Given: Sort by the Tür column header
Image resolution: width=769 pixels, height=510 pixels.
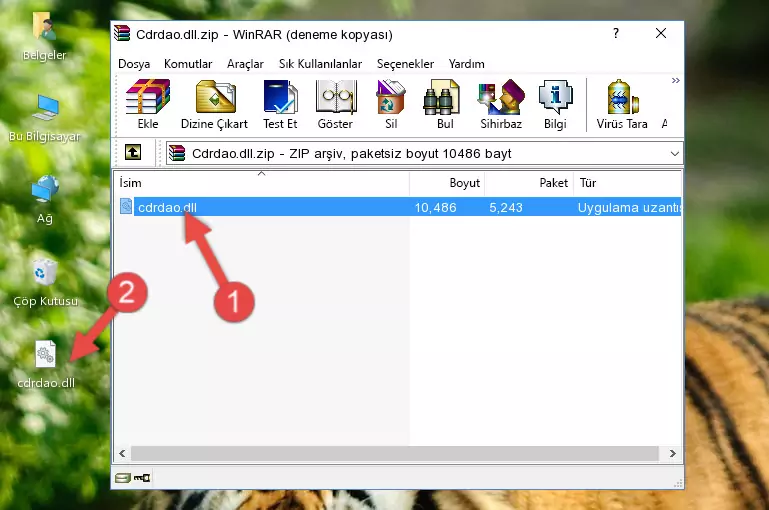Looking at the screenshot, I should [x=627, y=183].
